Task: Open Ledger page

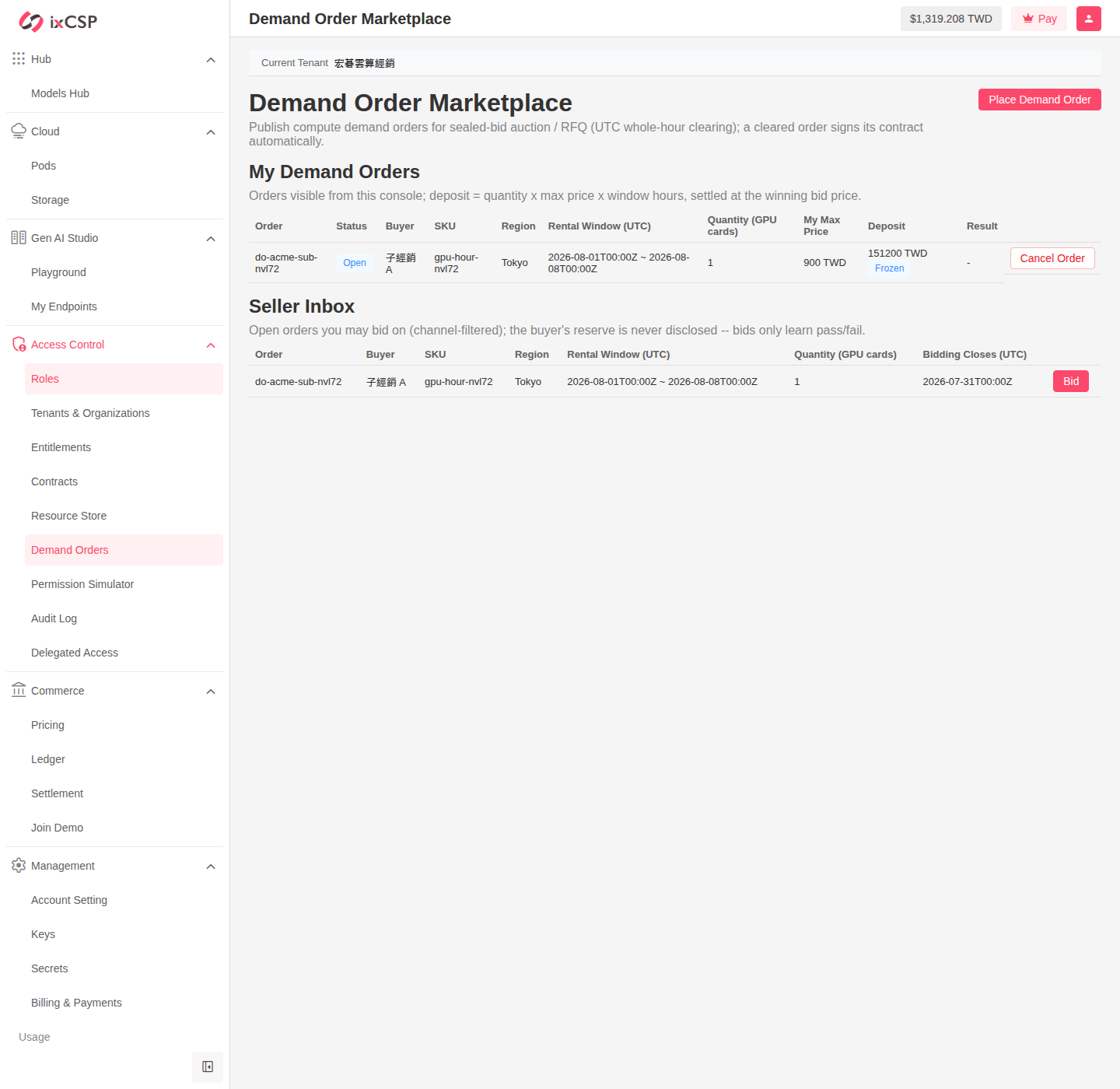Action: click(x=124, y=759)
